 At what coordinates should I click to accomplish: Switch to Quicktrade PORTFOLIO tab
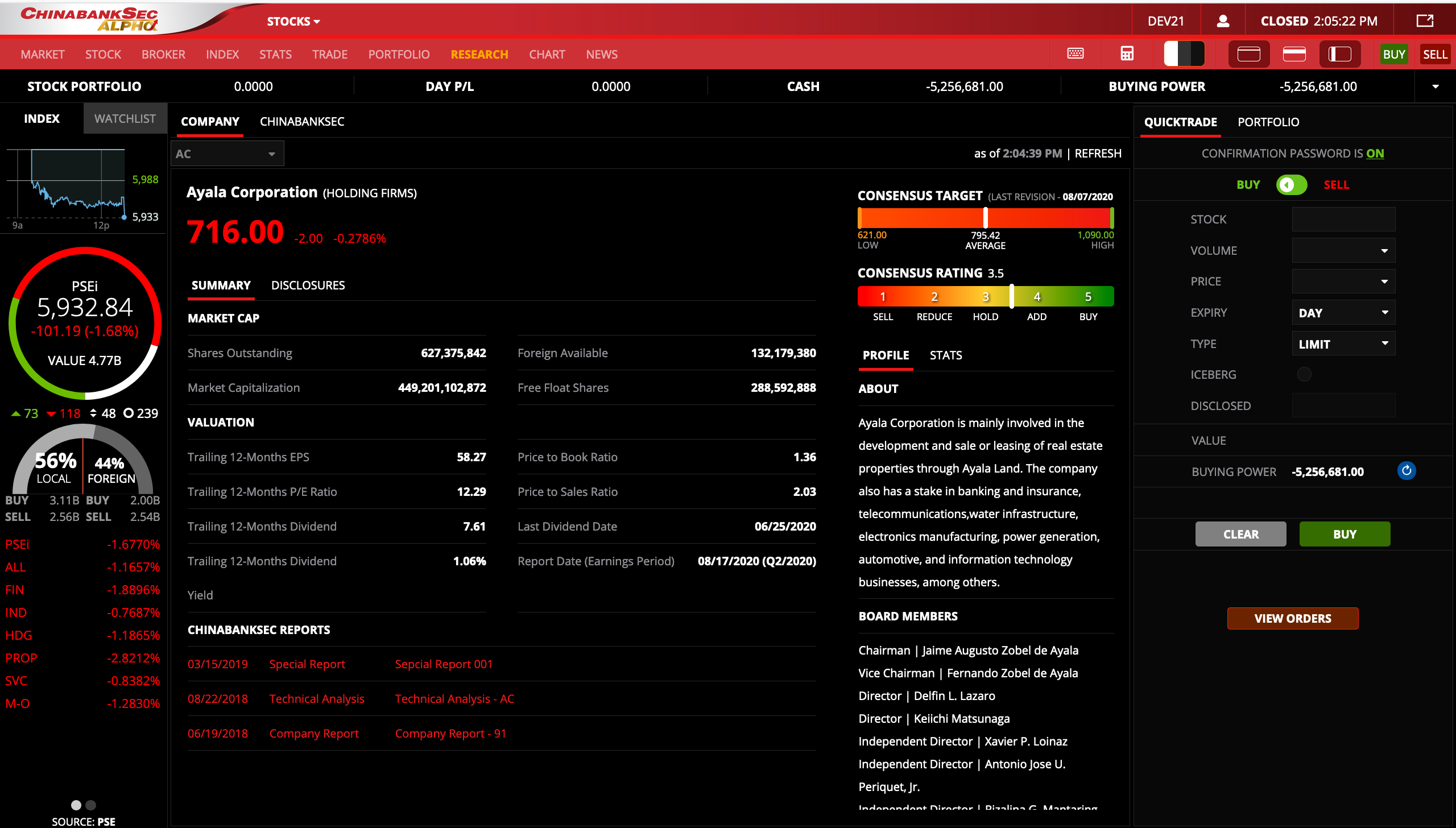(x=1268, y=122)
